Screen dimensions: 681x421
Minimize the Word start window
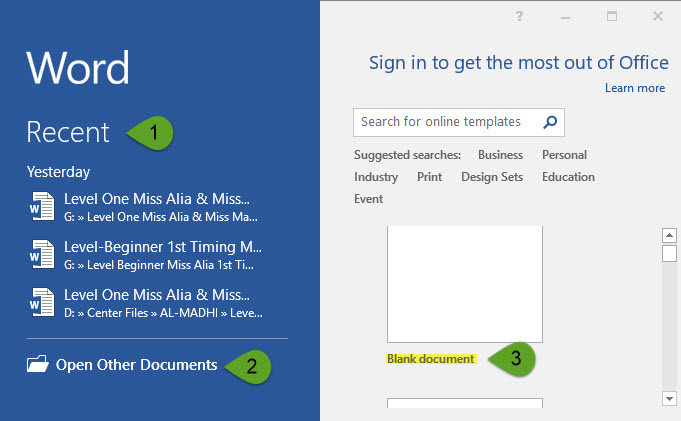point(565,17)
